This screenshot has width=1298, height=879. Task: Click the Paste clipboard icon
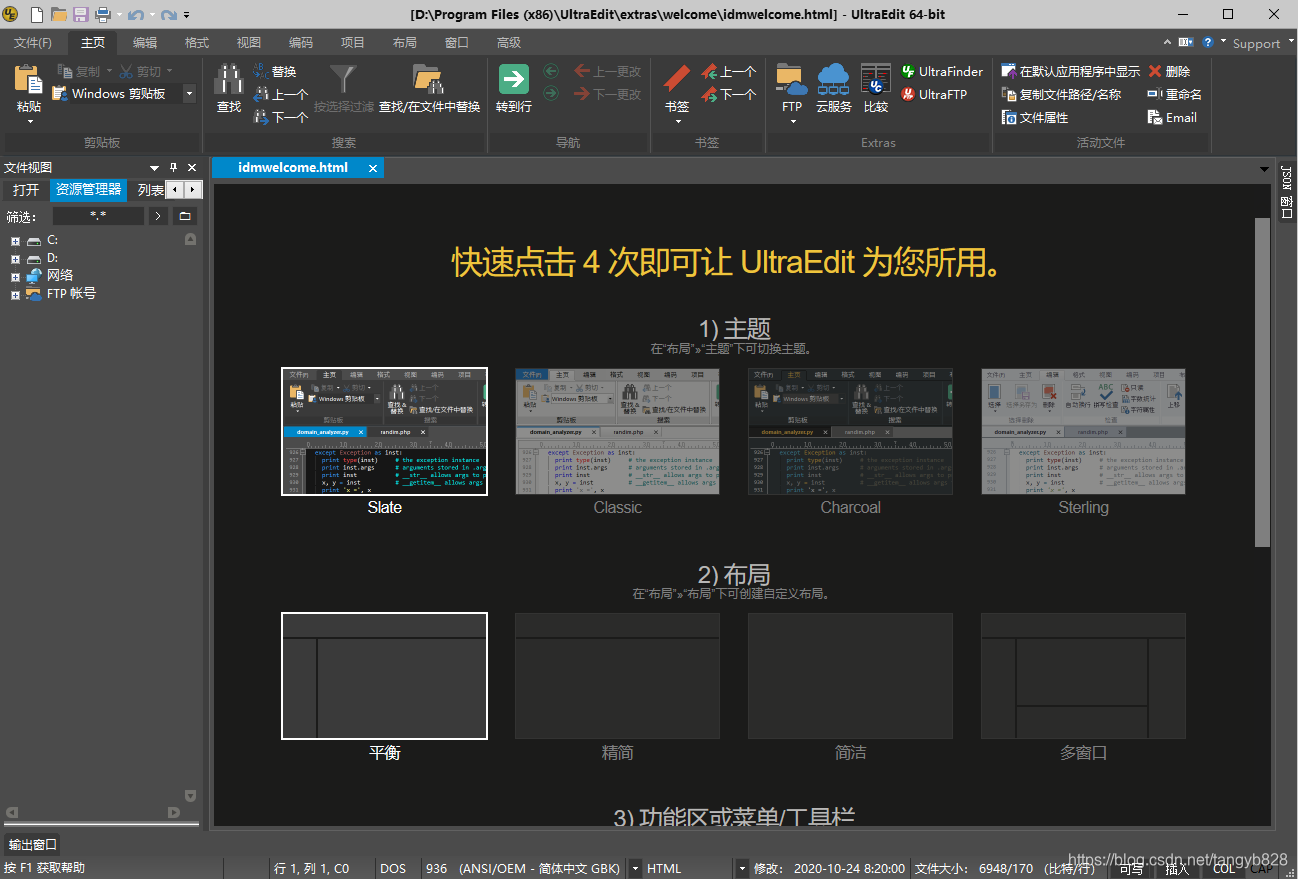[x=29, y=81]
